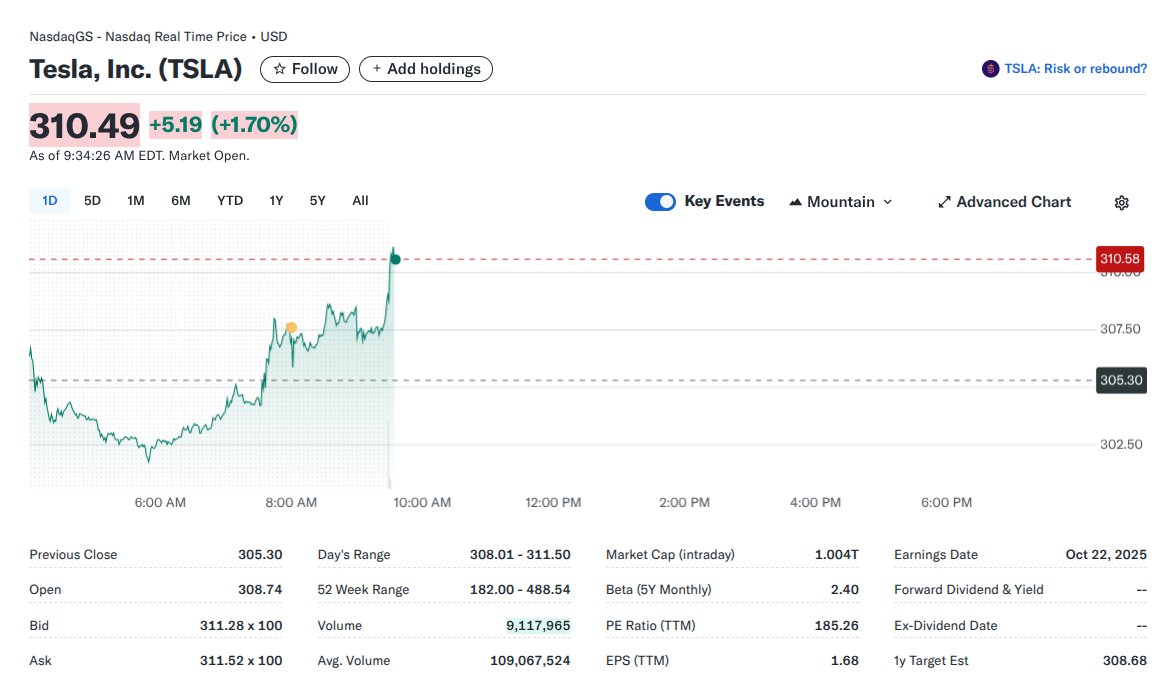Toggle the Key Events switch off
Screen dimensions: 1173x689
(x=660, y=202)
